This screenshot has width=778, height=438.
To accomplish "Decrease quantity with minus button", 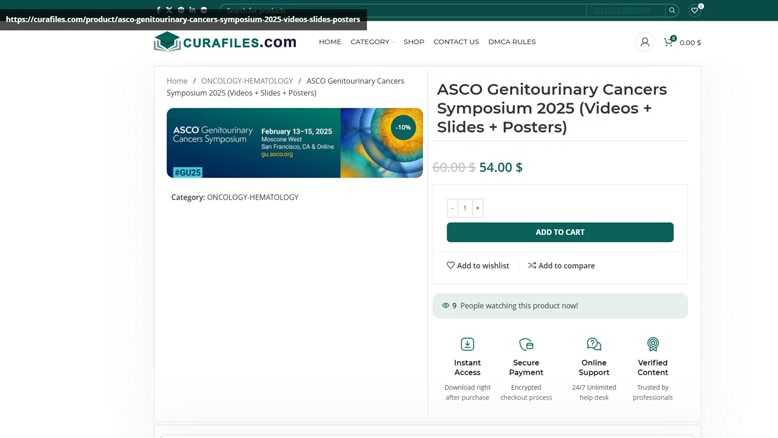I will coord(452,208).
